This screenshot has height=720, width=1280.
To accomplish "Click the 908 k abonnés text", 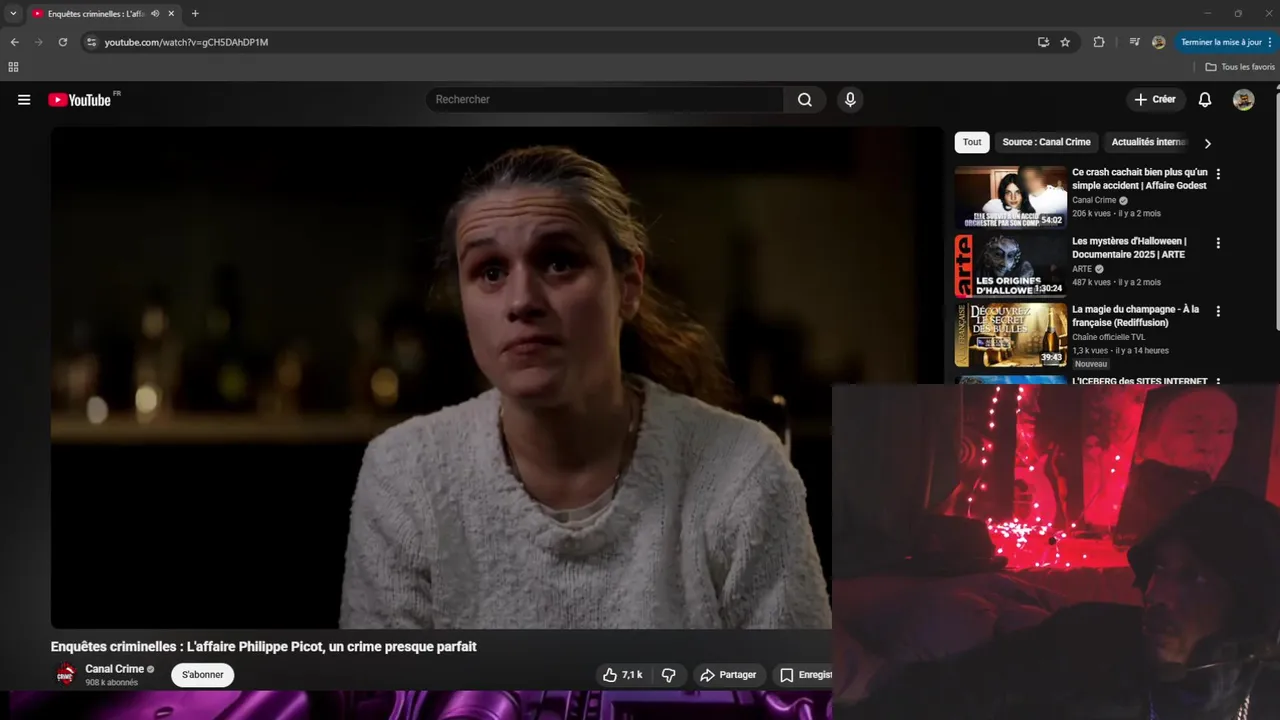I will pyautogui.click(x=111, y=683).
